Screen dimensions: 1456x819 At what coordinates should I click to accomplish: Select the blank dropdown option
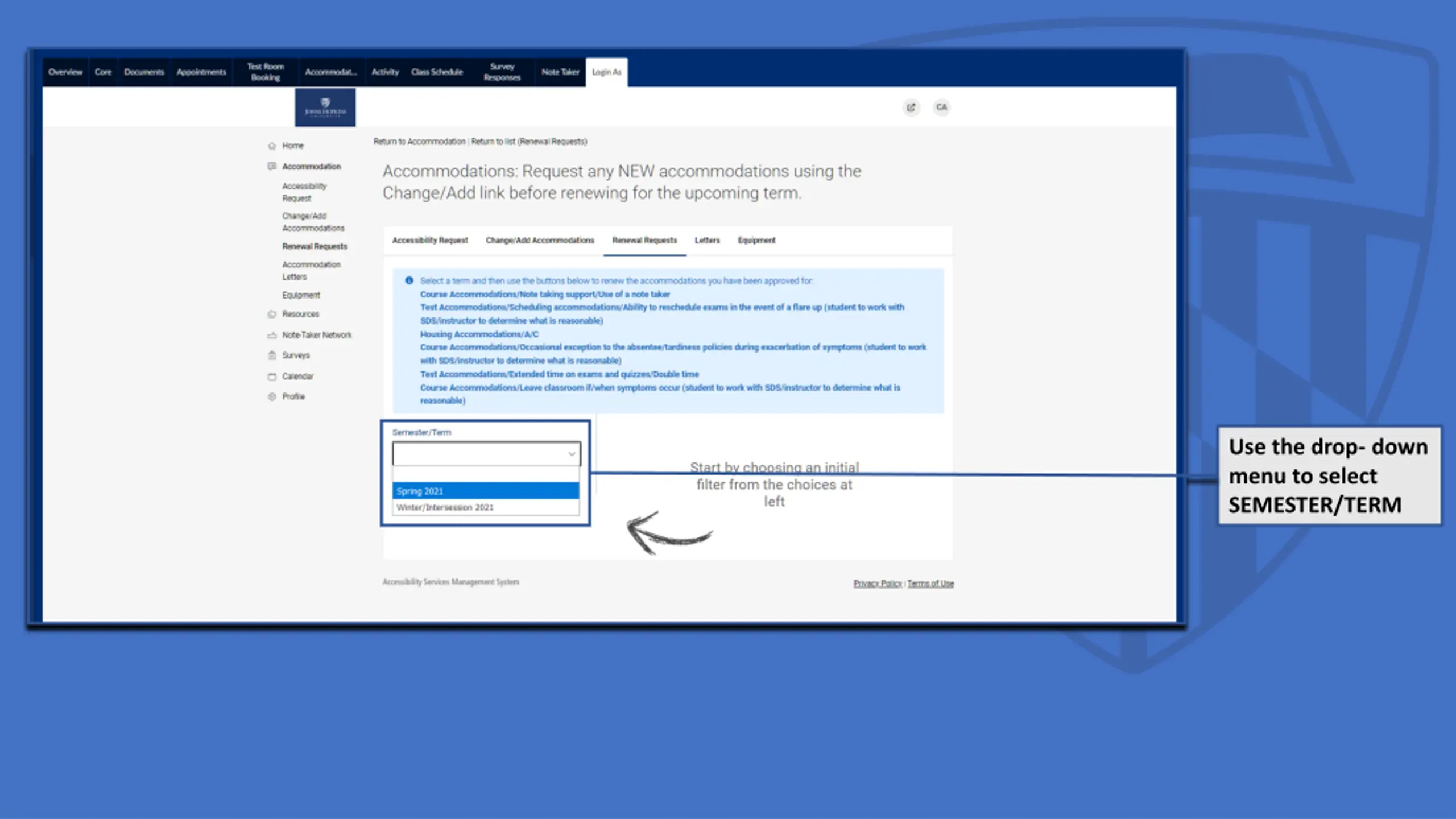click(x=485, y=474)
